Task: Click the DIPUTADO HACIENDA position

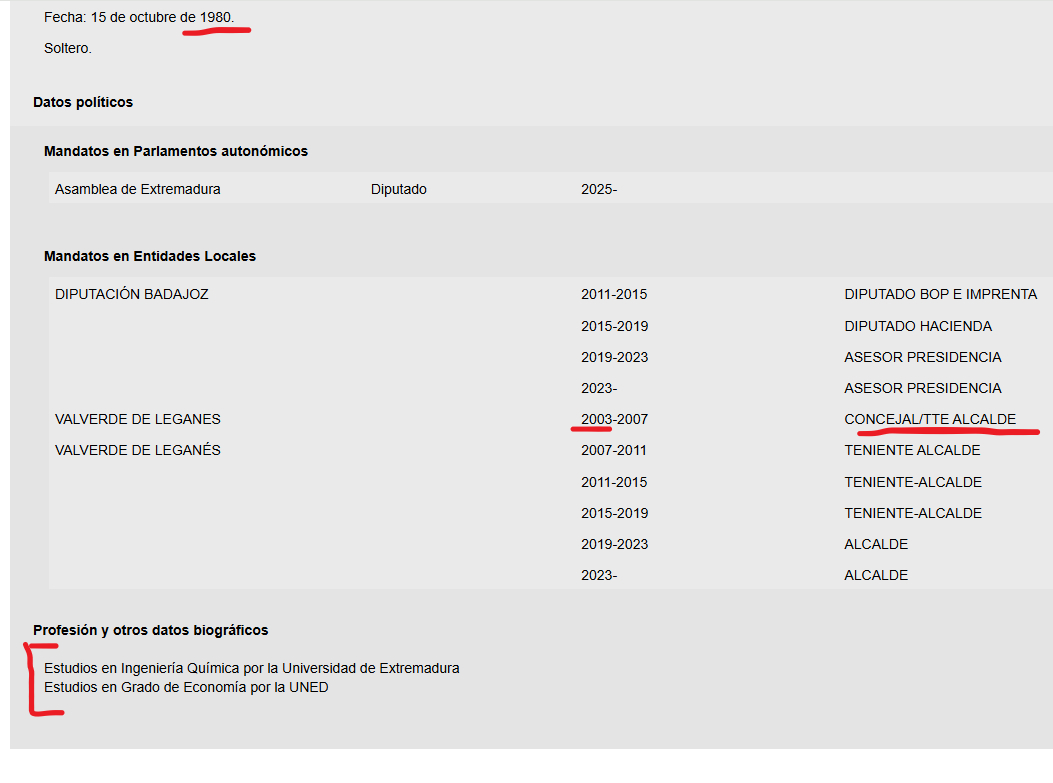Action: 918,326
